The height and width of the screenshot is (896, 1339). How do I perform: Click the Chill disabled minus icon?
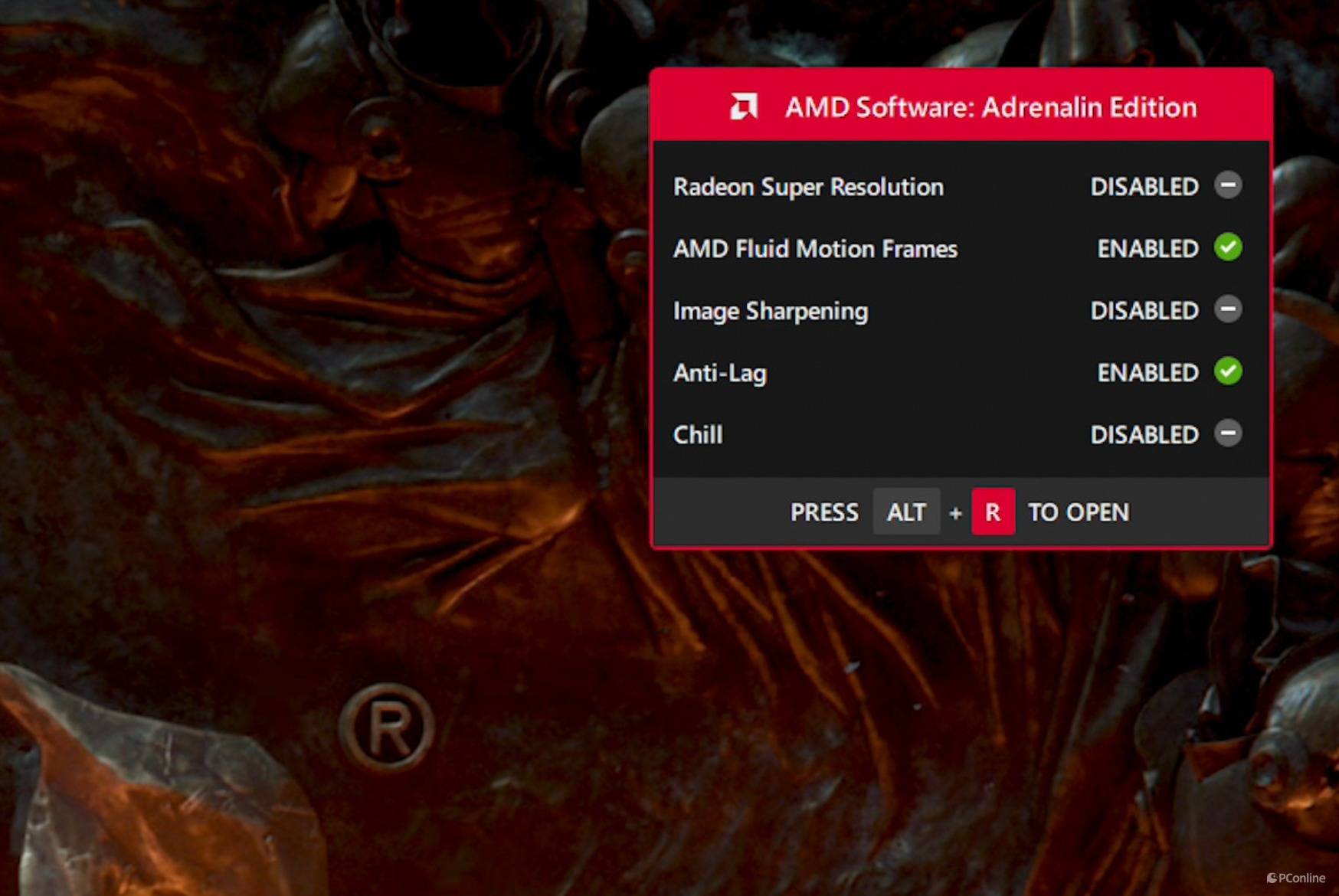pos(1227,433)
